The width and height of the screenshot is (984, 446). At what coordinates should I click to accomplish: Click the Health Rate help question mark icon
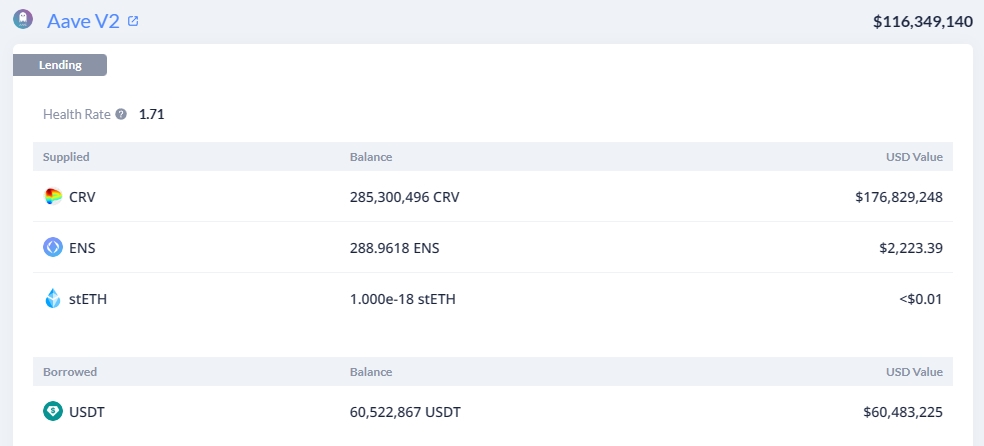(x=121, y=115)
